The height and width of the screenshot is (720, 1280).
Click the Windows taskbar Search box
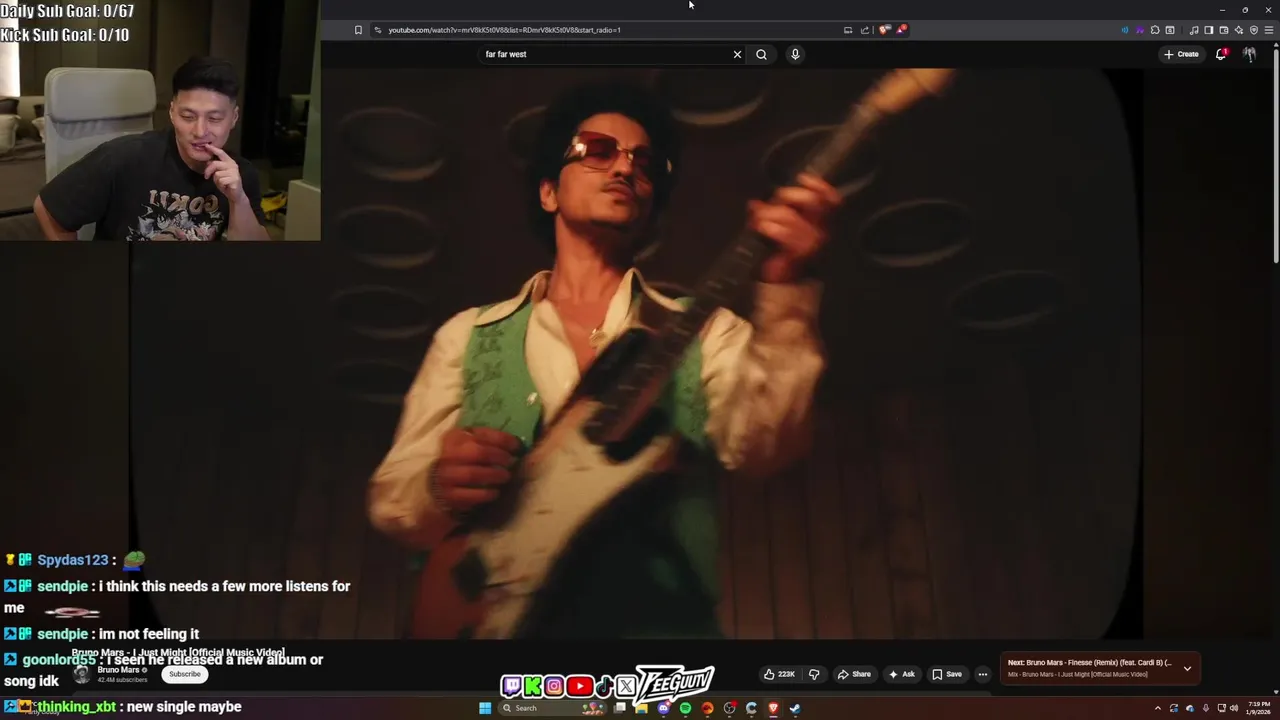coord(552,708)
